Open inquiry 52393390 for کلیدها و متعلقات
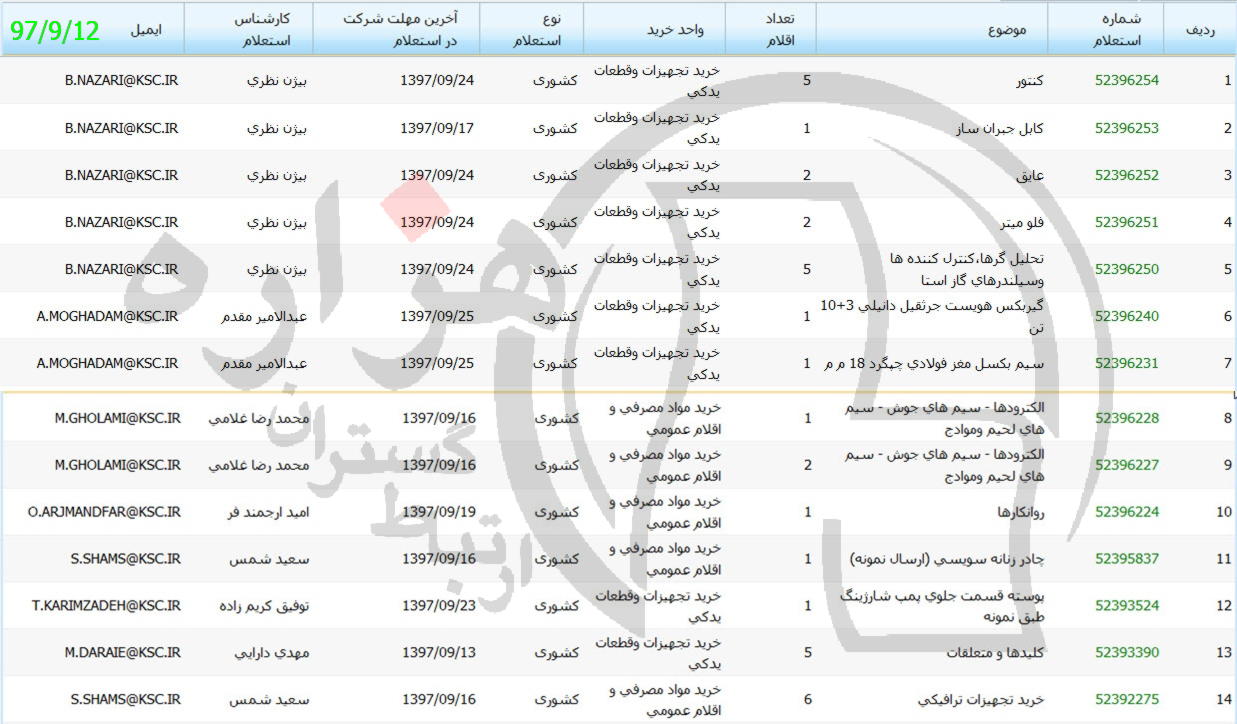The image size is (1237, 724). pos(1126,652)
